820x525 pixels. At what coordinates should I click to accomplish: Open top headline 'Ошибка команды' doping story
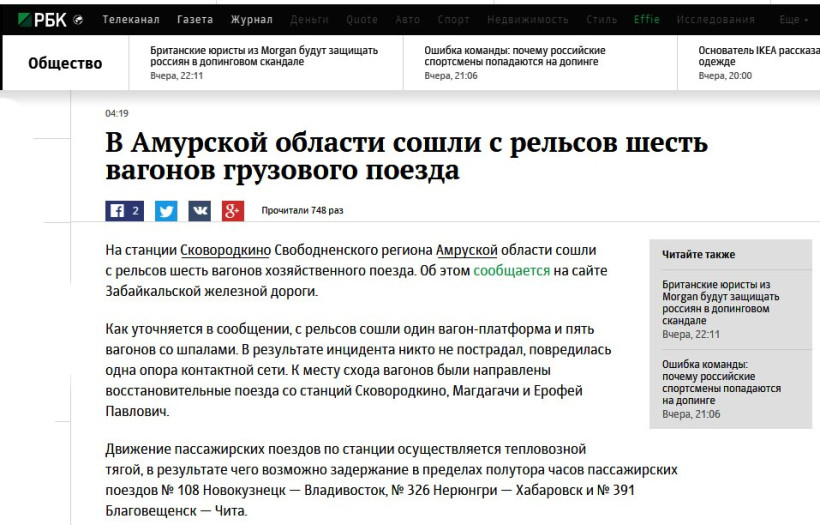[514, 56]
